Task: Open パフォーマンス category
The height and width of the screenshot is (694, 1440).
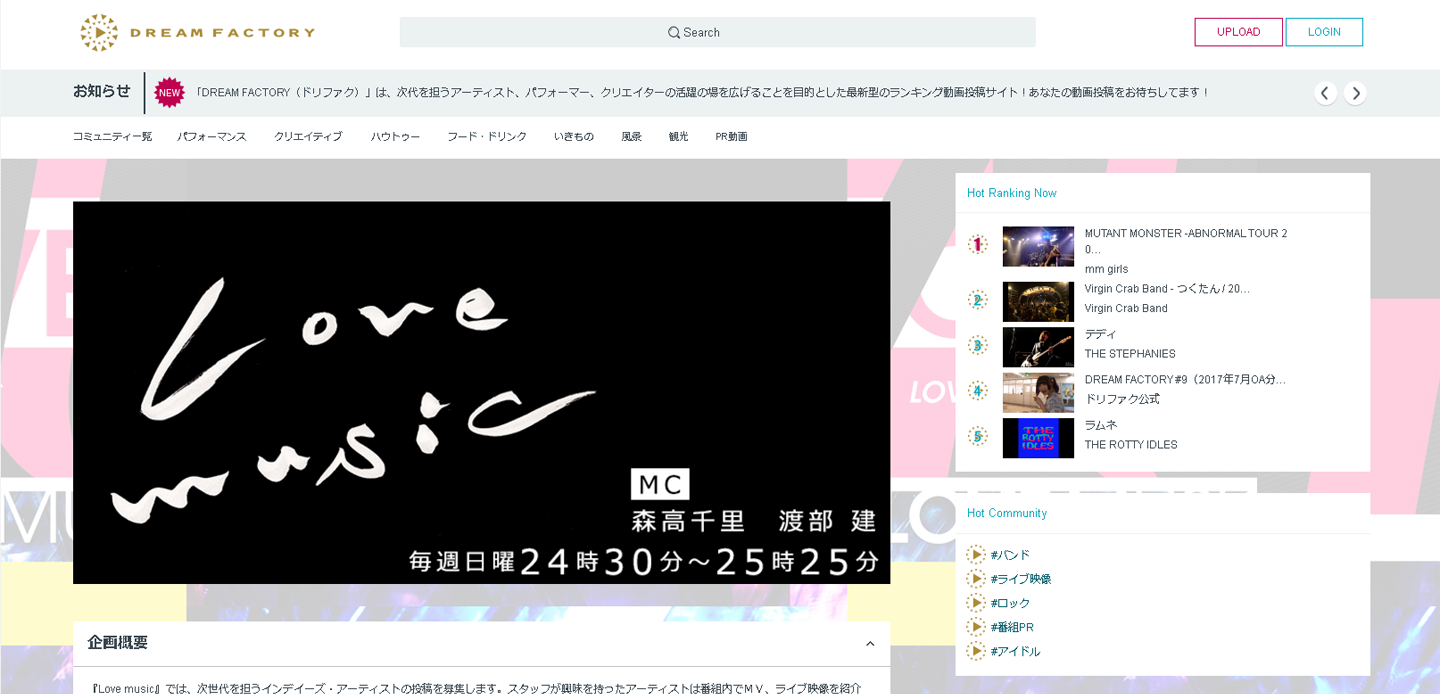Action: (x=212, y=137)
